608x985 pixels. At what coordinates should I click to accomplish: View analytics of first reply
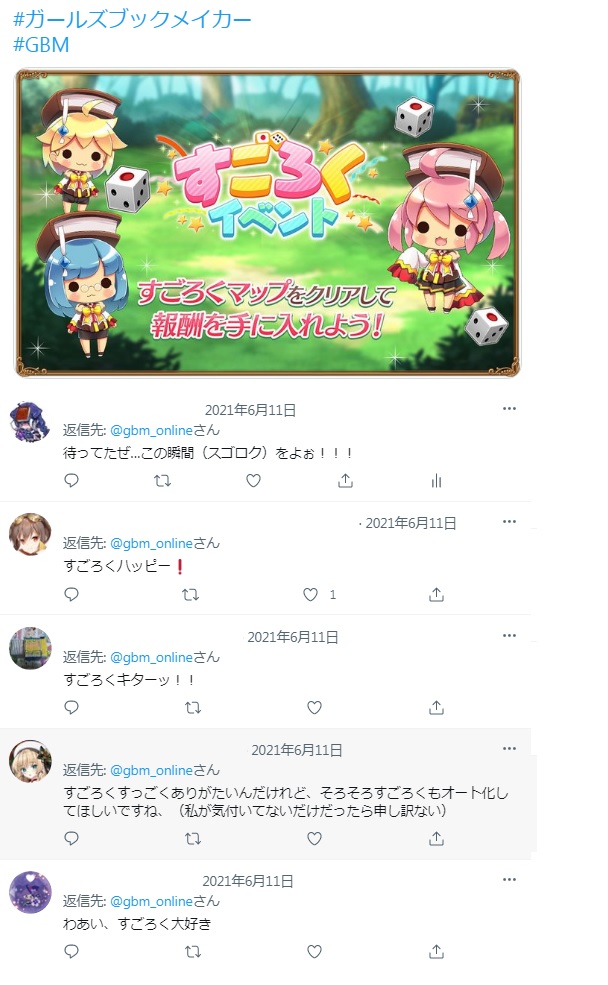(437, 481)
